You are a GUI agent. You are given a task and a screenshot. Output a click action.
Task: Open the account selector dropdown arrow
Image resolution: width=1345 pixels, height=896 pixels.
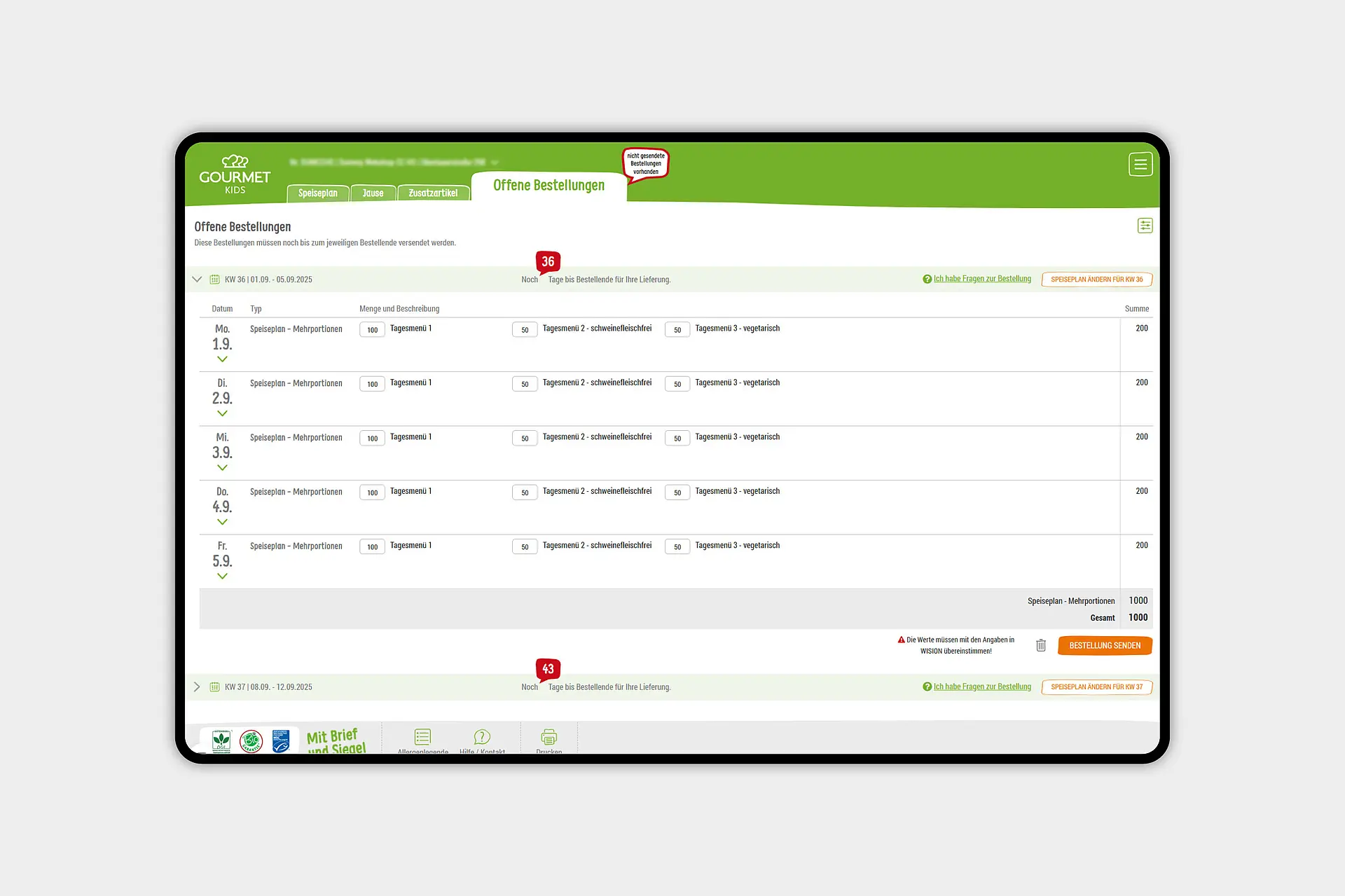tap(495, 163)
